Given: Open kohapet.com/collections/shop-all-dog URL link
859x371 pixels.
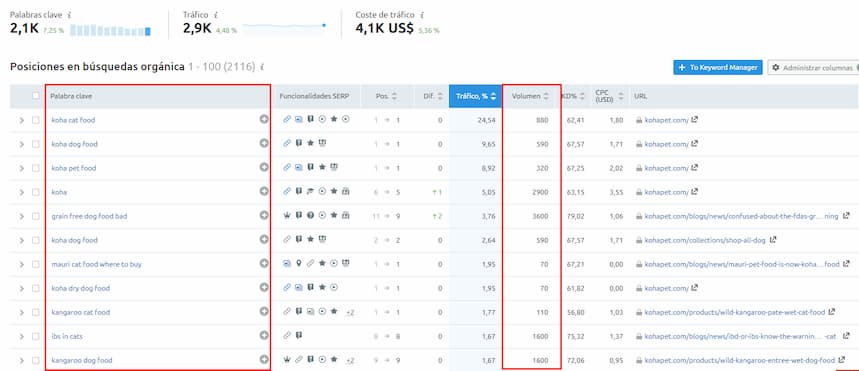Looking at the screenshot, I should (x=706, y=240).
